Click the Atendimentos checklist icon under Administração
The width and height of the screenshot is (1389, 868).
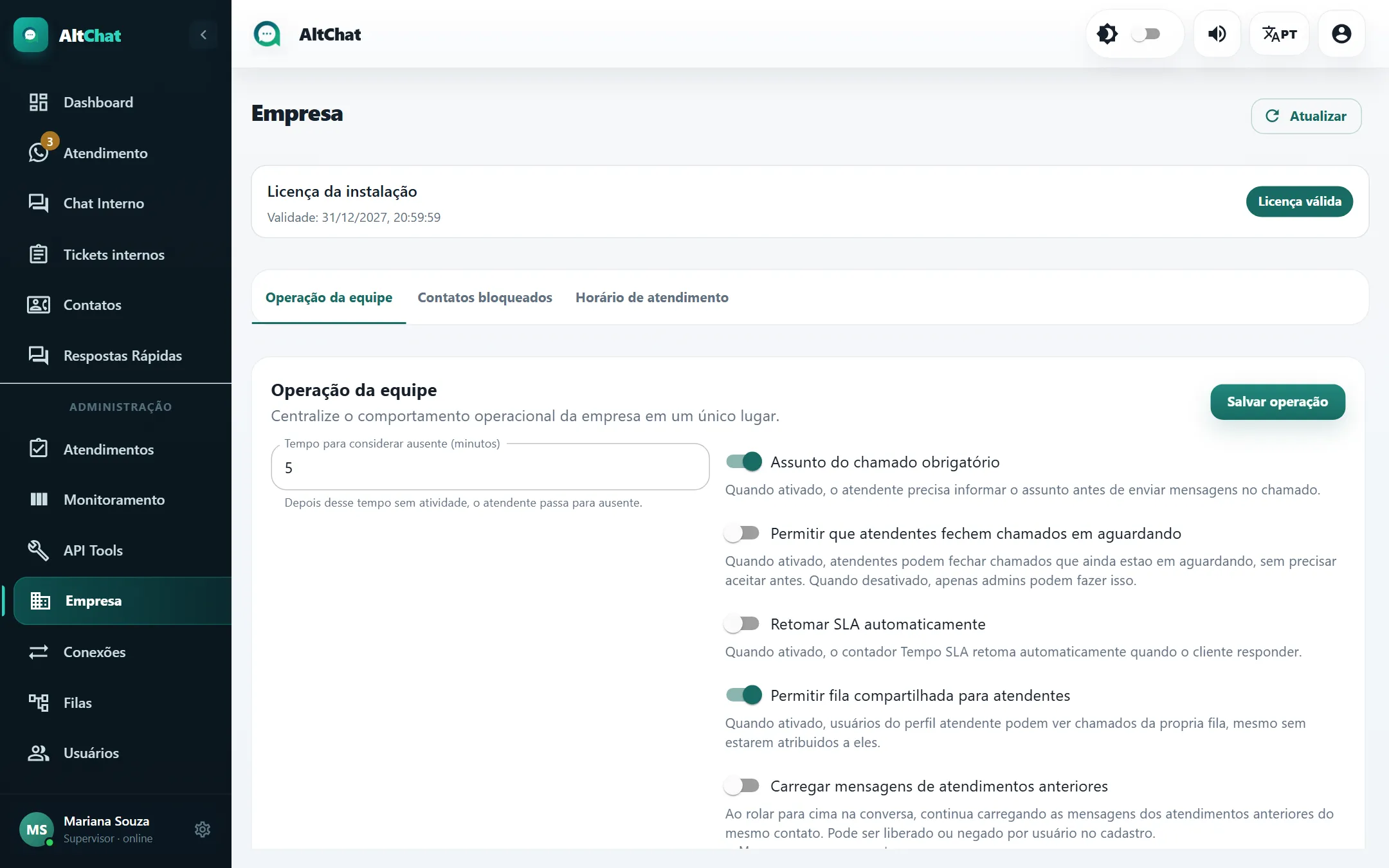[39, 449]
